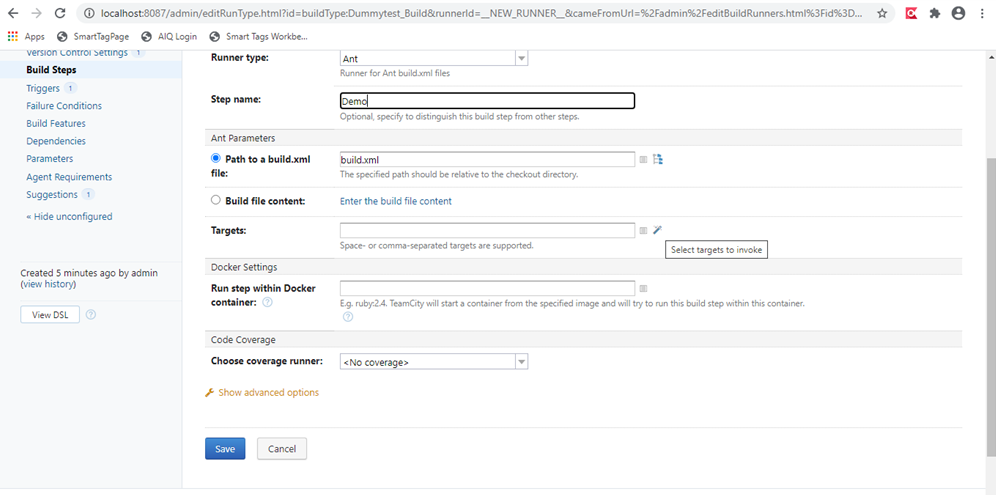Click the parameter insert icon beside the build.xml path
Image resolution: width=996 pixels, height=495 pixels.
click(x=643, y=159)
